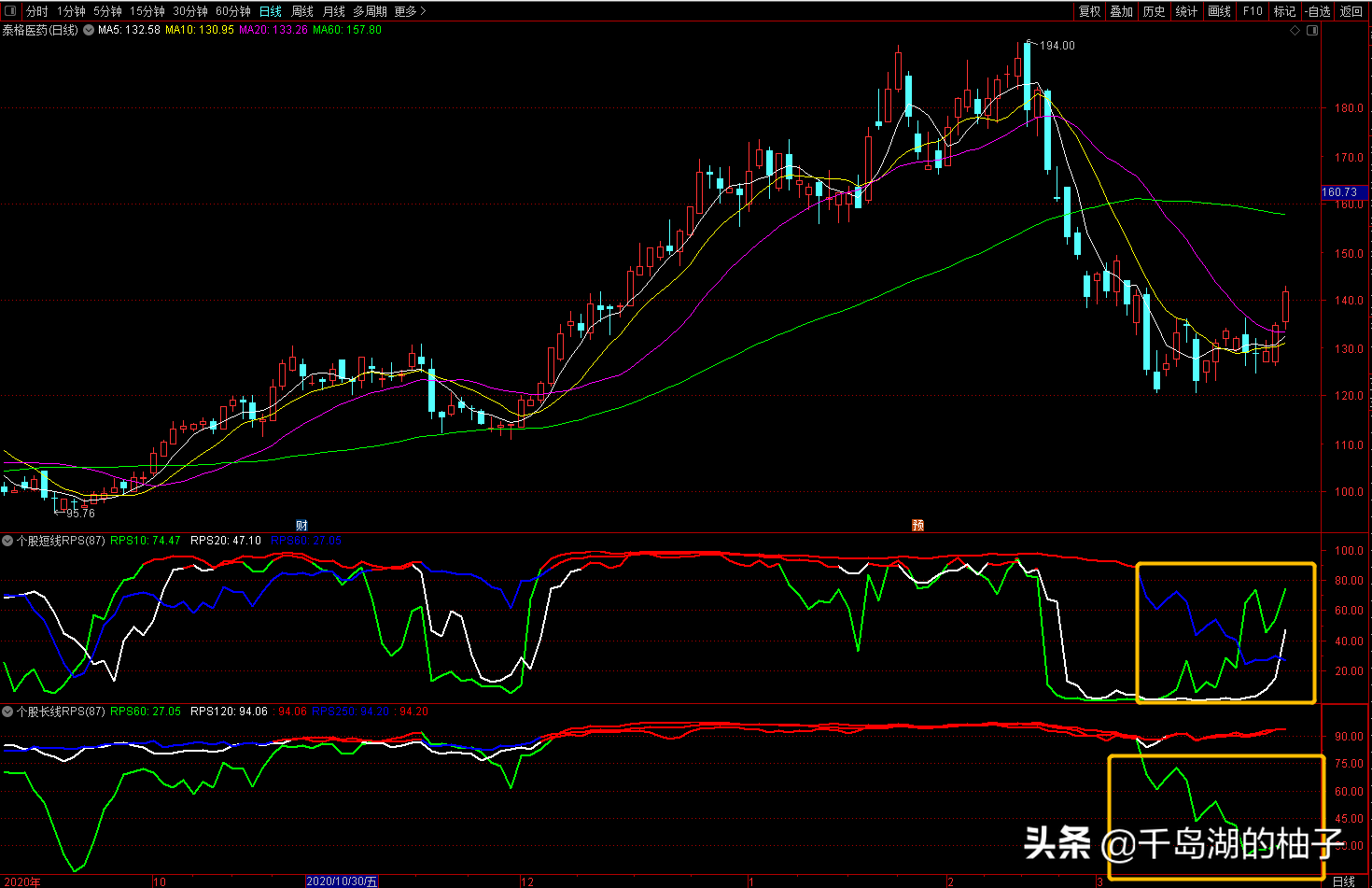Open the 复权 adjustment menu
Screen dimensions: 1372x888
tap(1090, 11)
